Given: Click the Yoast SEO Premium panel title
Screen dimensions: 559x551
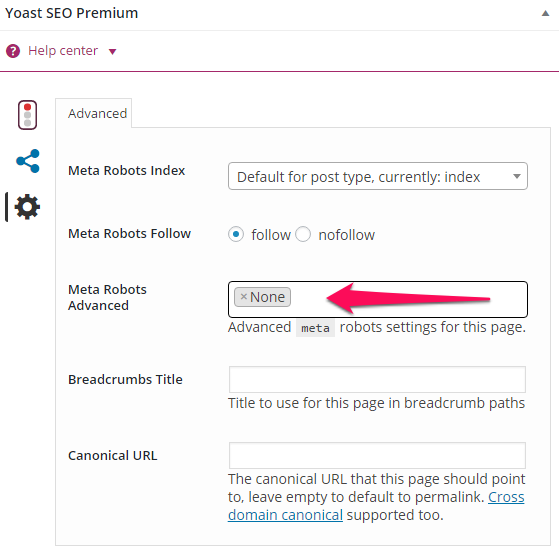Looking at the screenshot, I should (71, 13).
